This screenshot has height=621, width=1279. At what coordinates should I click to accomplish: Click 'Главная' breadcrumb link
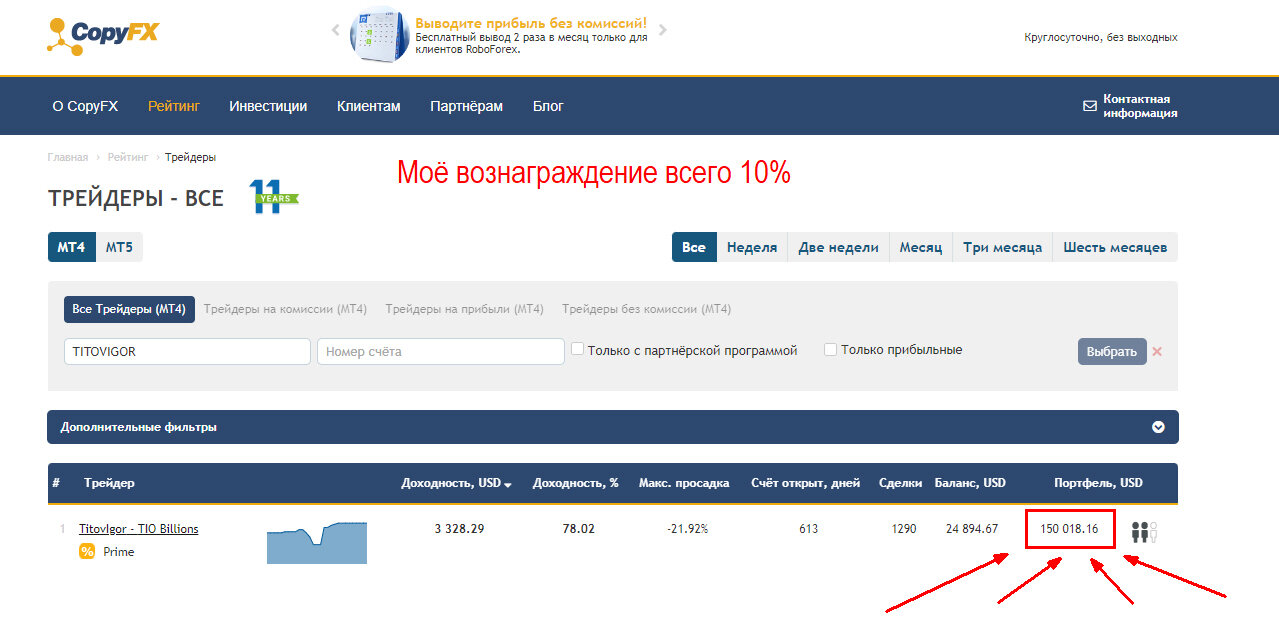[x=68, y=157]
